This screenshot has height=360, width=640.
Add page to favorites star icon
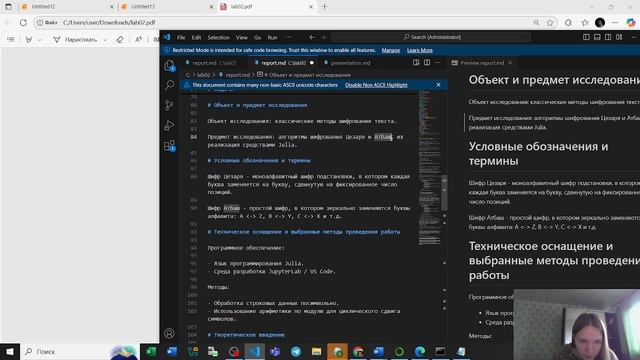(550, 22)
